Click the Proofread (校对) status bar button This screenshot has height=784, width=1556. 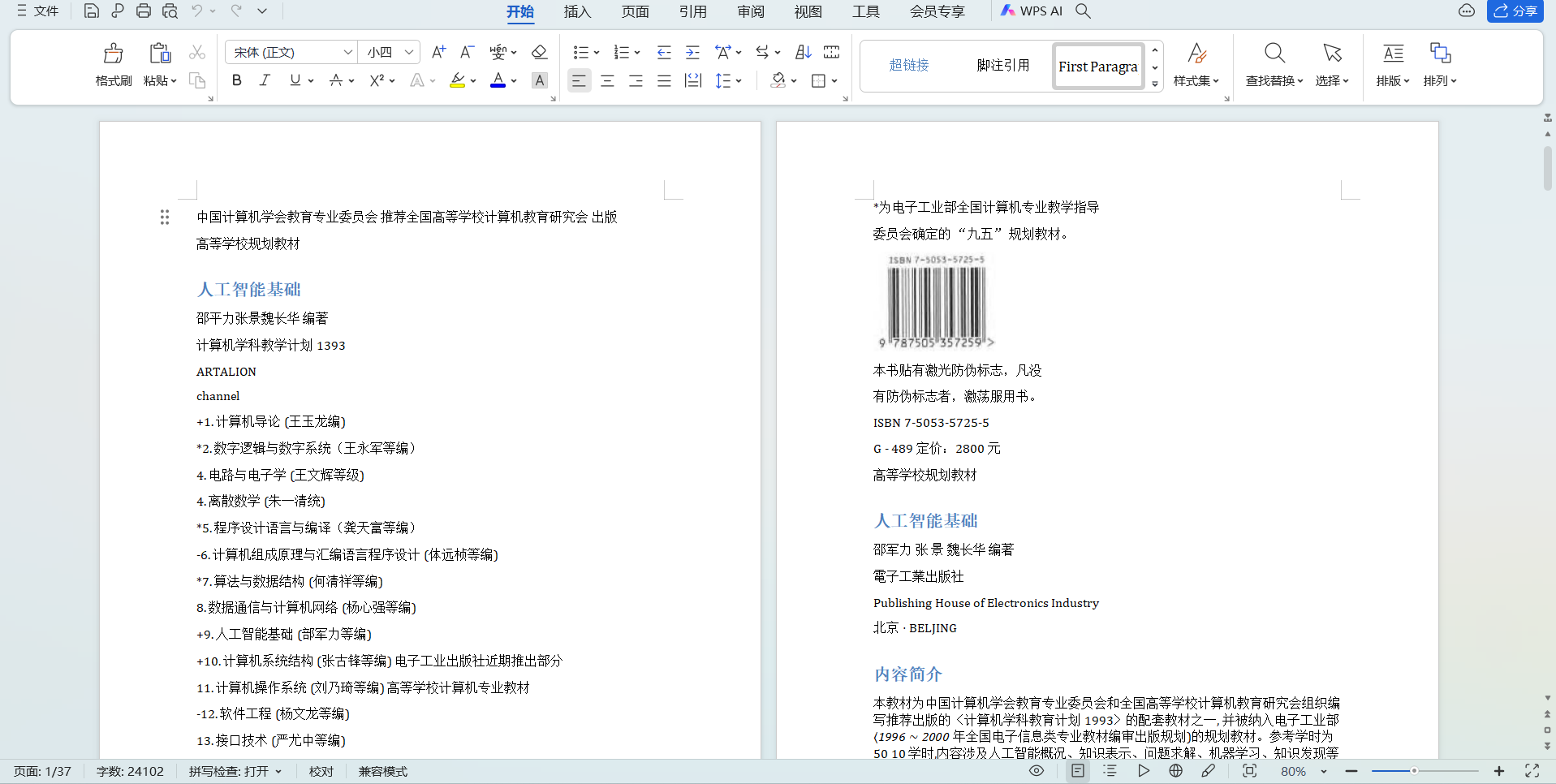(321, 771)
